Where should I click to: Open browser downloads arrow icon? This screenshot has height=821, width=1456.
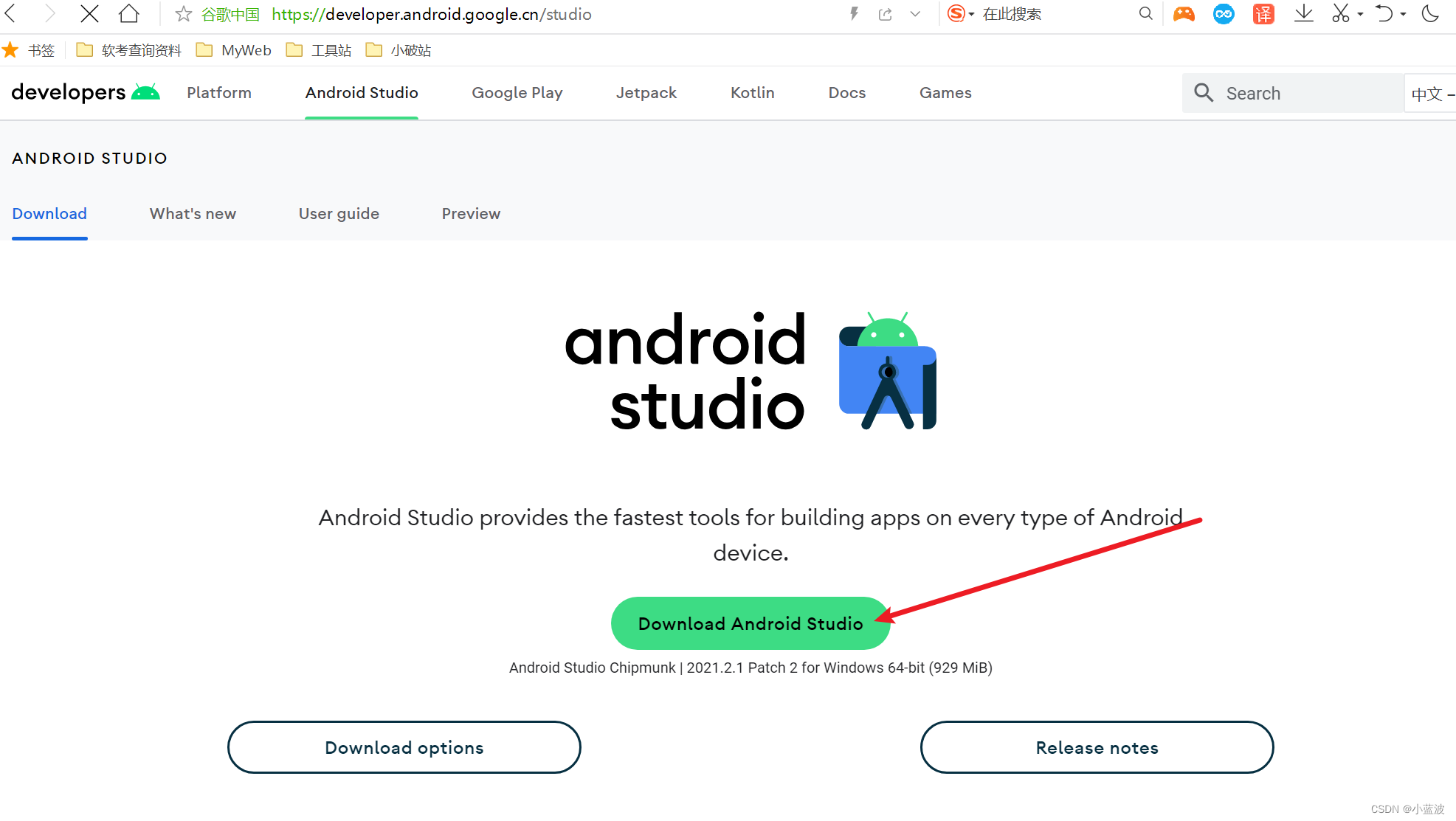pyautogui.click(x=1303, y=14)
